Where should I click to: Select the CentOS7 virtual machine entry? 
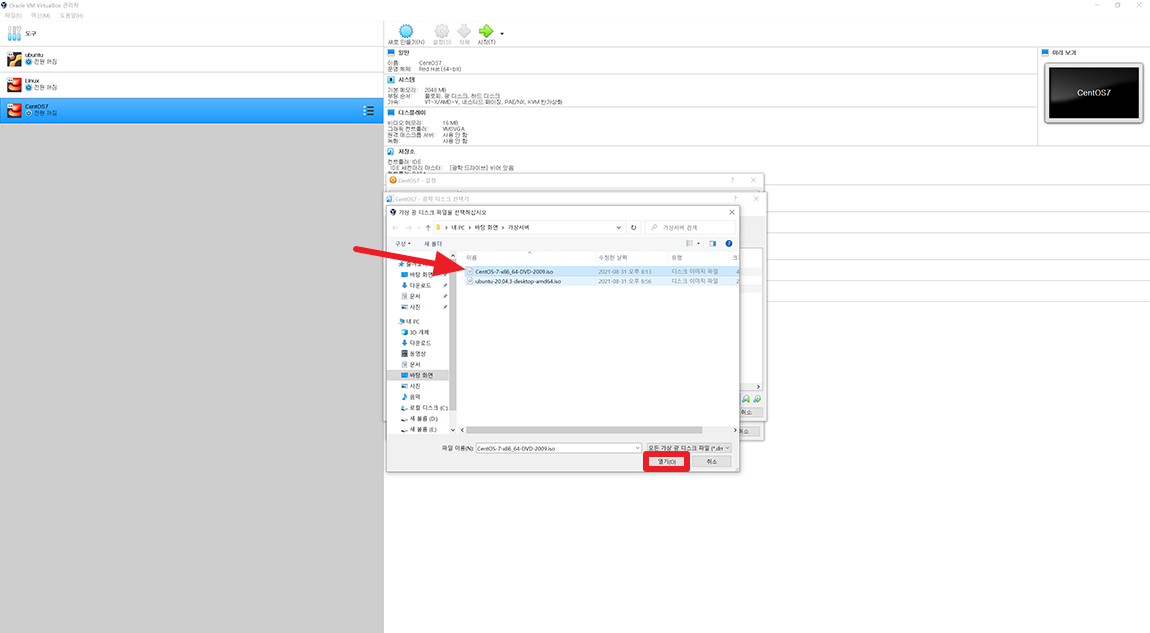pyautogui.click(x=191, y=111)
